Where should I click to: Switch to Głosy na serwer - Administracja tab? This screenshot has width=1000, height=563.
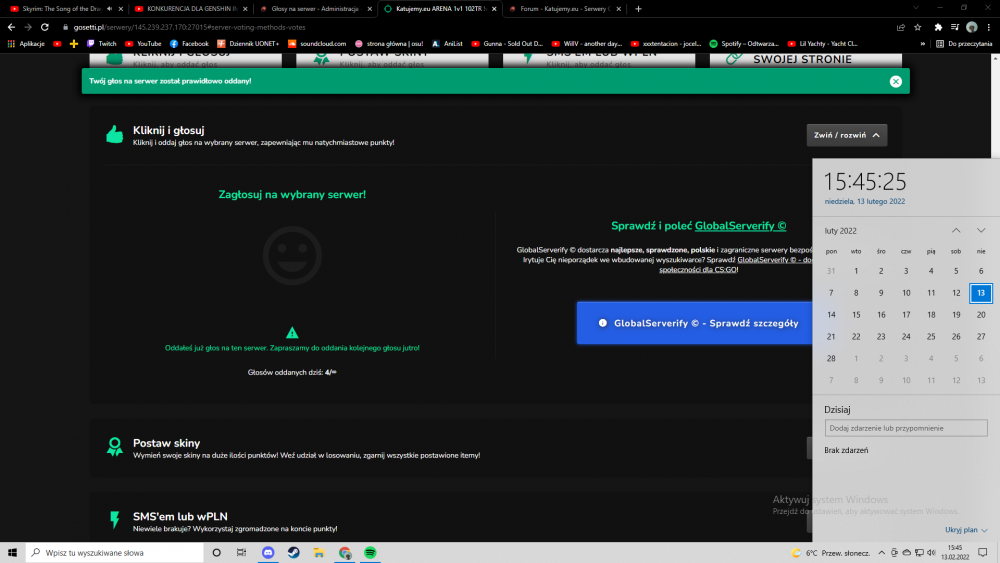(316, 9)
